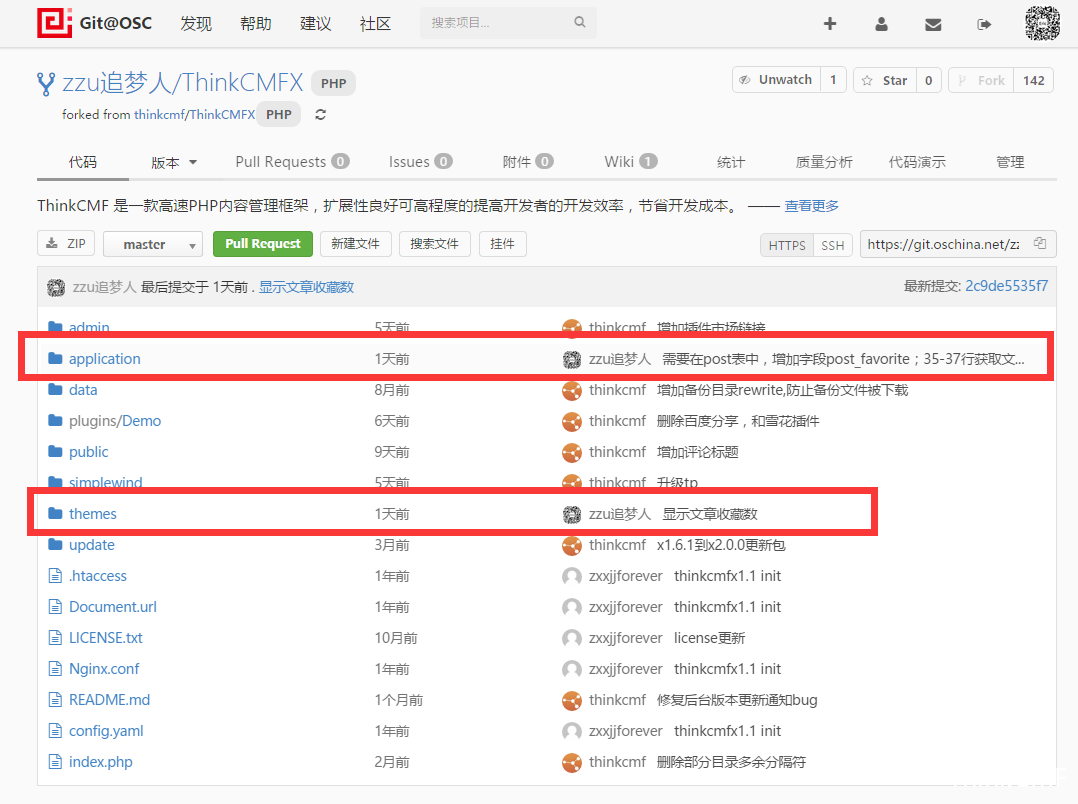Expand the 版本 dropdown tab

174,162
